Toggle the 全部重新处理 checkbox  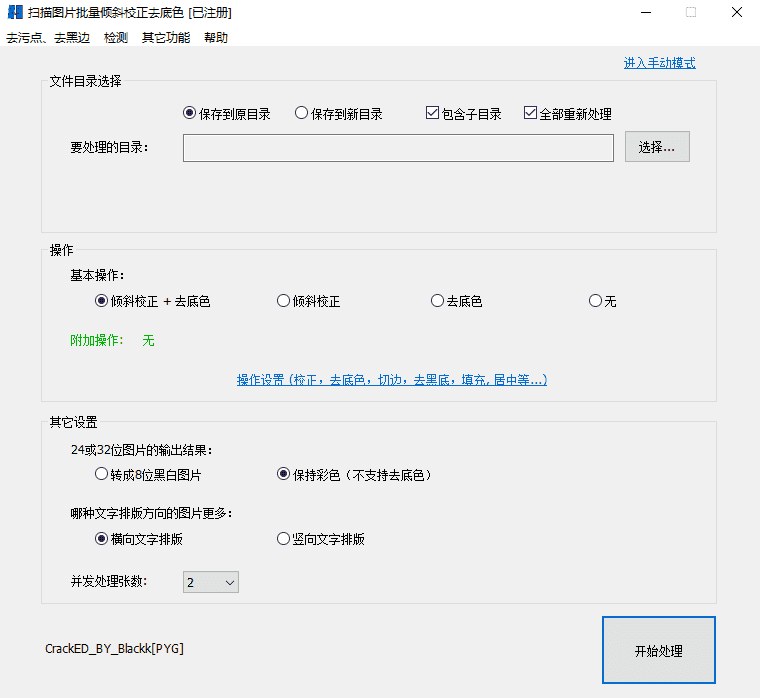click(x=530, y=114)
